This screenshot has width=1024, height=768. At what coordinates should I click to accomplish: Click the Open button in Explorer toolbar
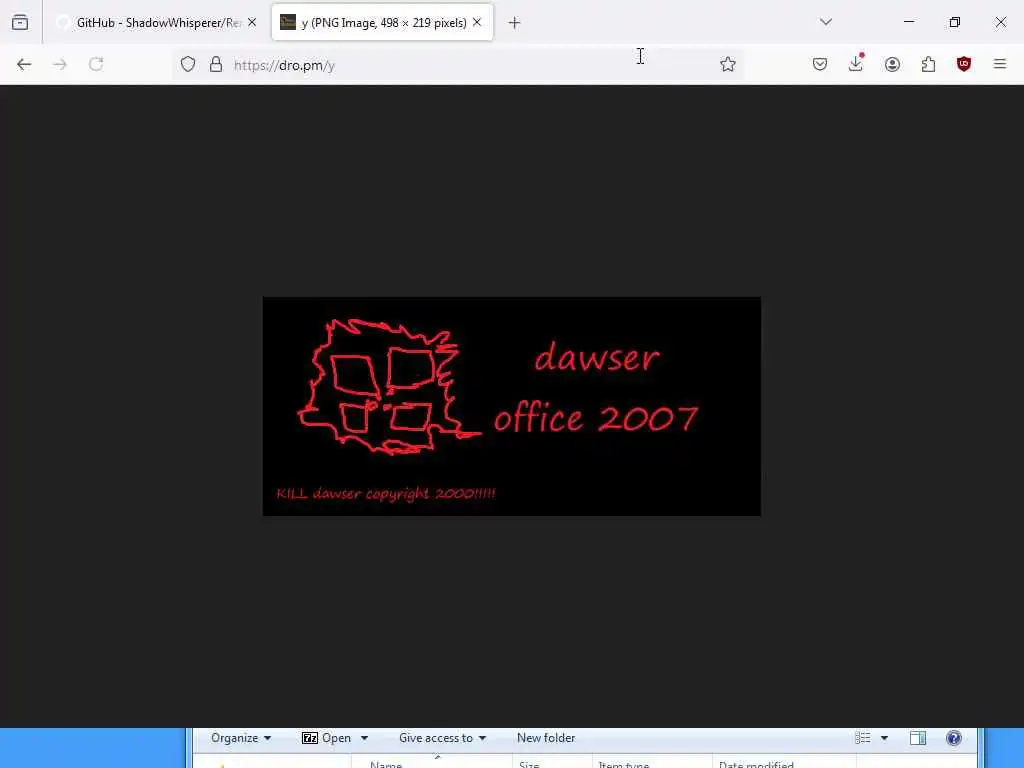click(327, 738)
